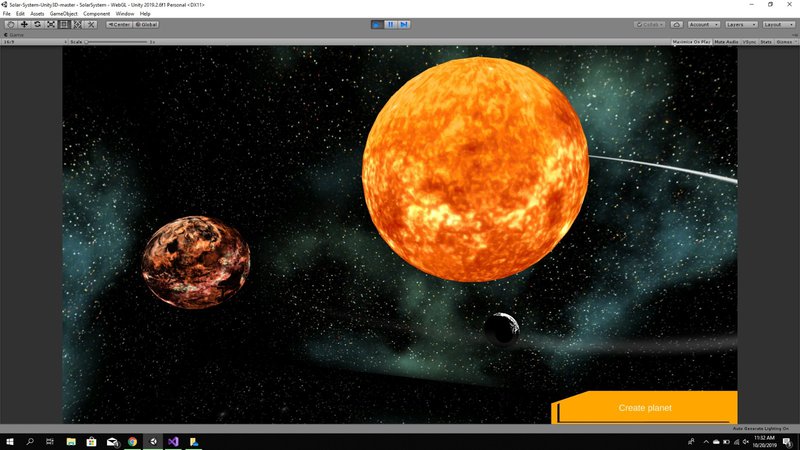Toggle pivot Center button
The image size is (800, 450).
tap(119, 24)
